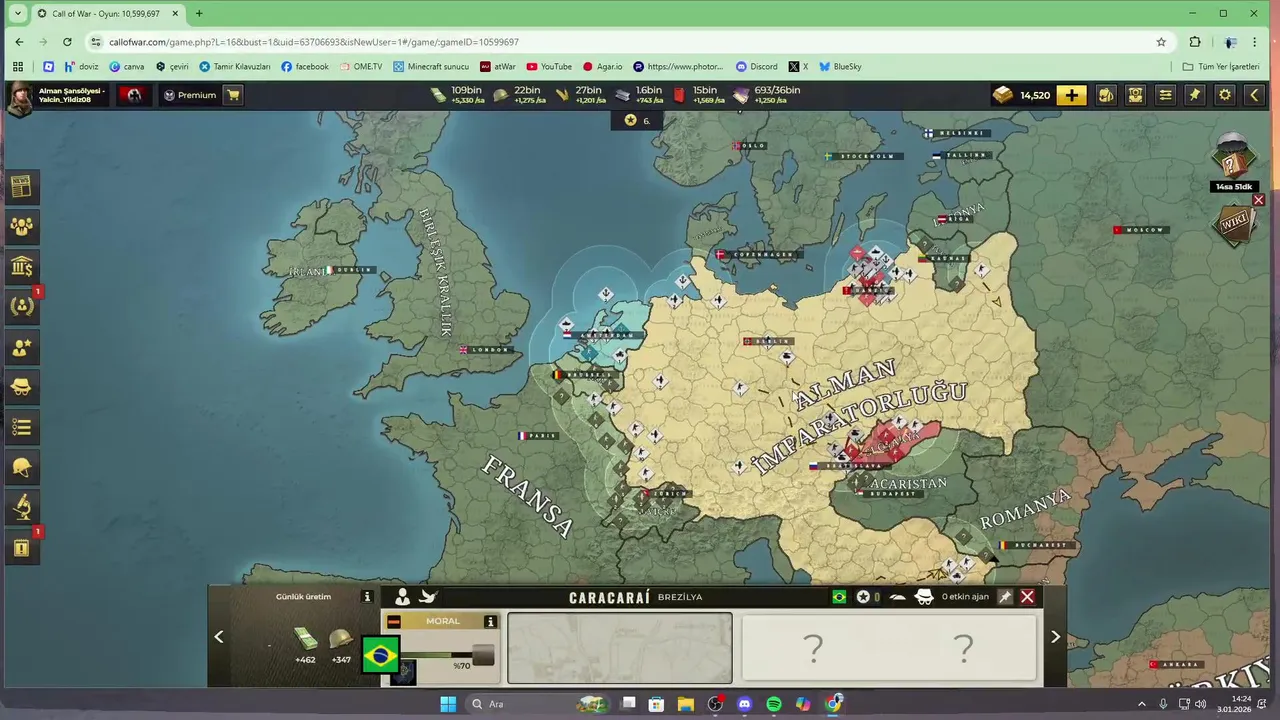
Task: Click the shopping cart shop icon
Action: click(x=233, y=95)
